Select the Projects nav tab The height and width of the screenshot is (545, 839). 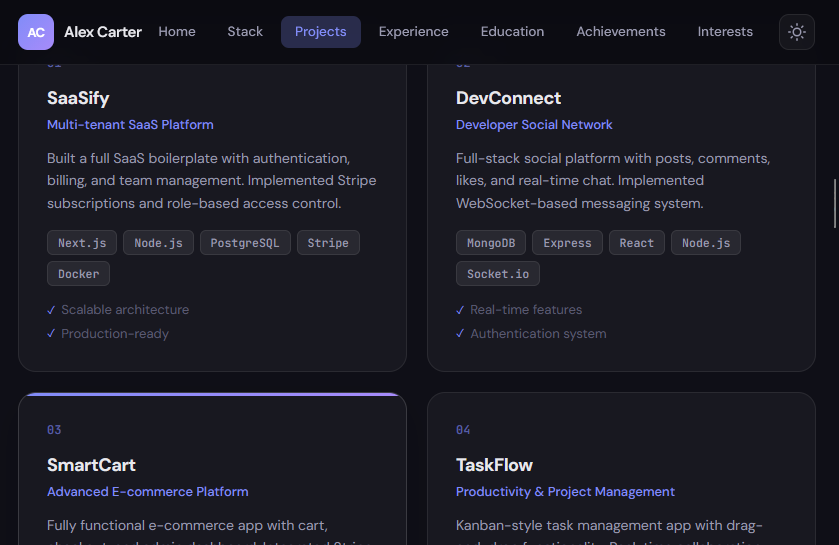click(x=321, y=32)
